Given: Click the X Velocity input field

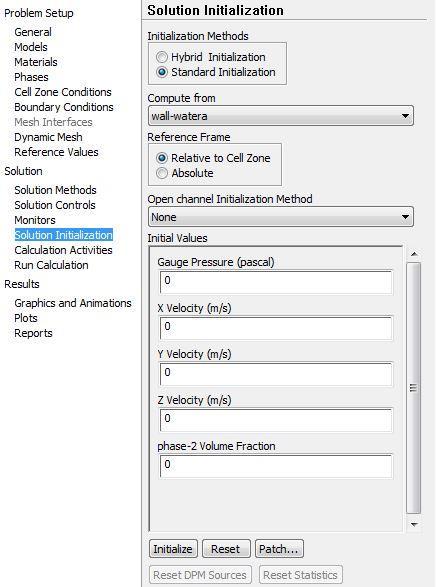Looking at the screenshot, I should coord(276,328).
